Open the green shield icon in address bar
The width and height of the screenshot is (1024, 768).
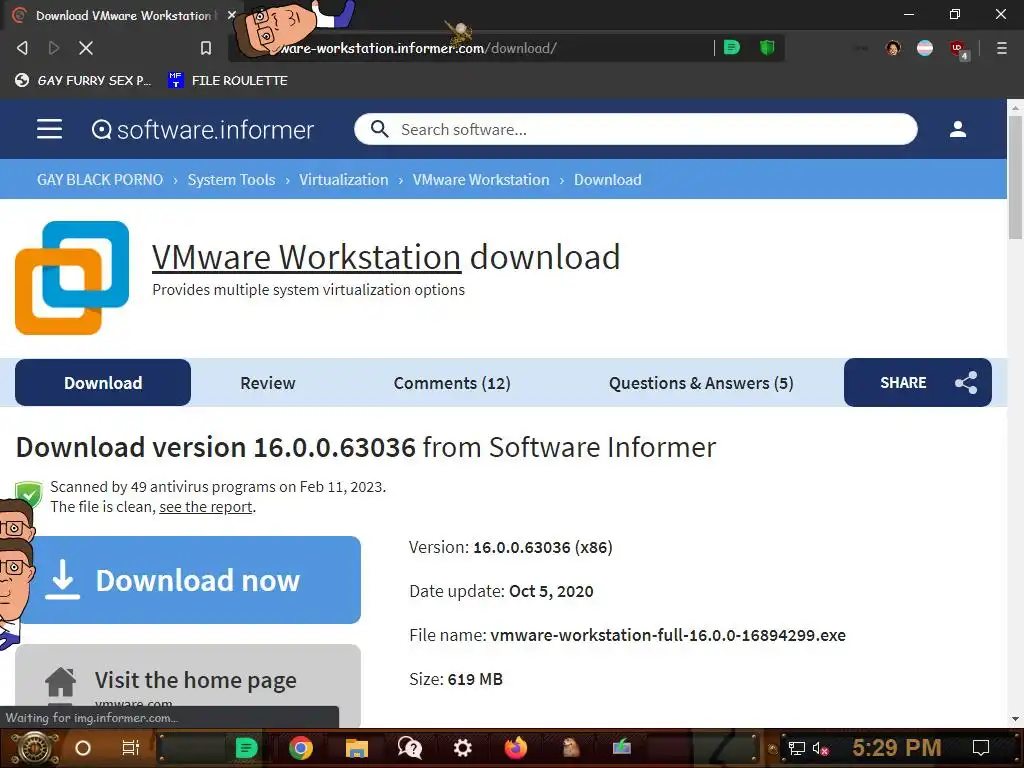click(767, 48)
